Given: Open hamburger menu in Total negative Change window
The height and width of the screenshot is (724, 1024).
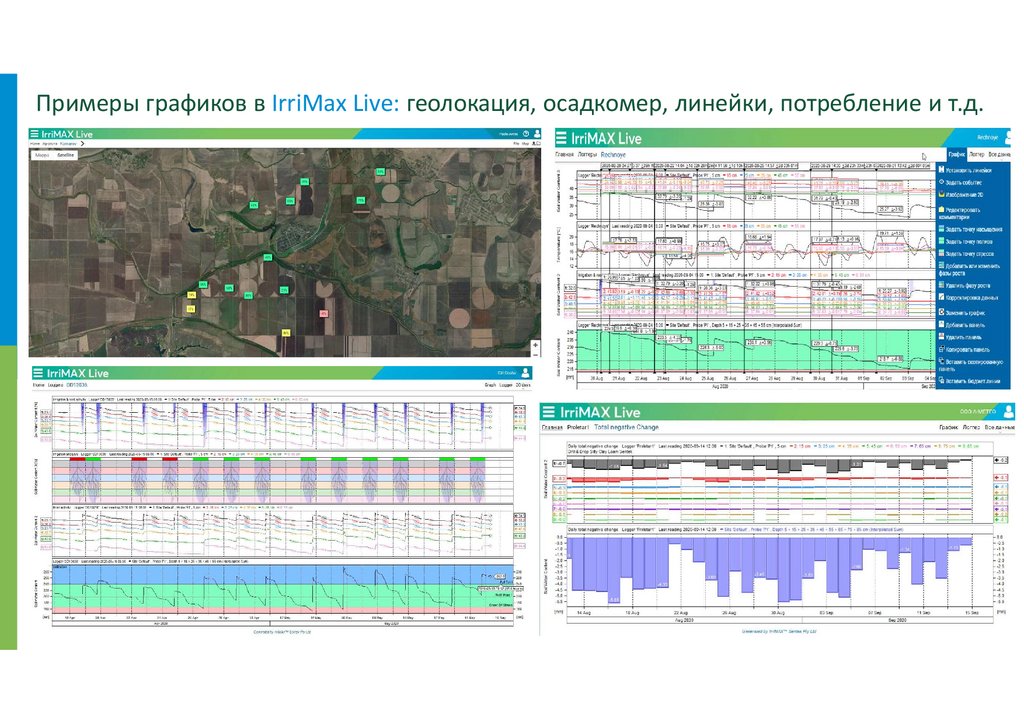Looking at the screenshot, I should (549, 412).
